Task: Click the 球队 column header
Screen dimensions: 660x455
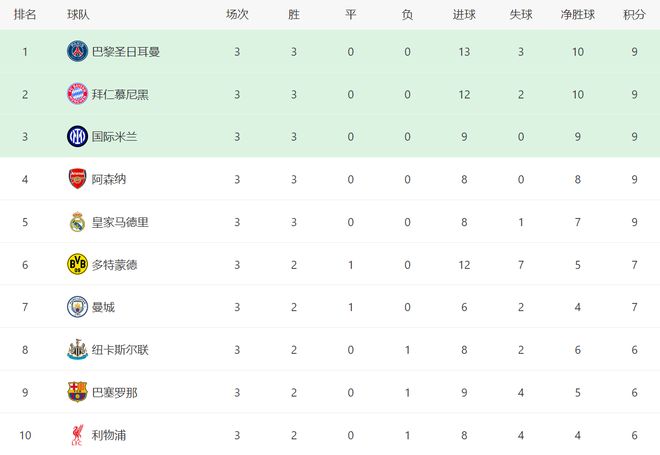Action: 79,15
